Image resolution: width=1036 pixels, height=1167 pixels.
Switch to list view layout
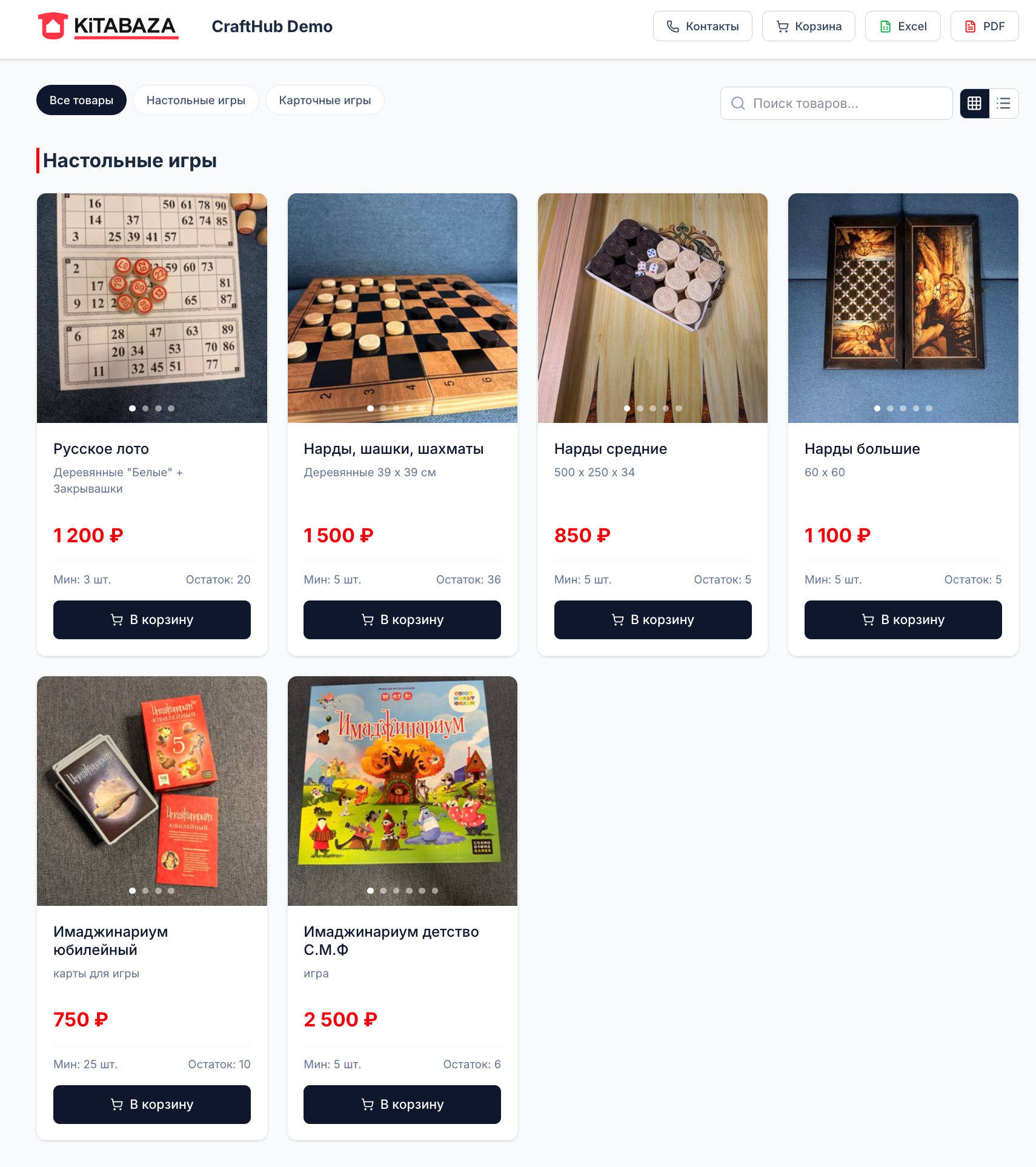[x=1003, y=103]
